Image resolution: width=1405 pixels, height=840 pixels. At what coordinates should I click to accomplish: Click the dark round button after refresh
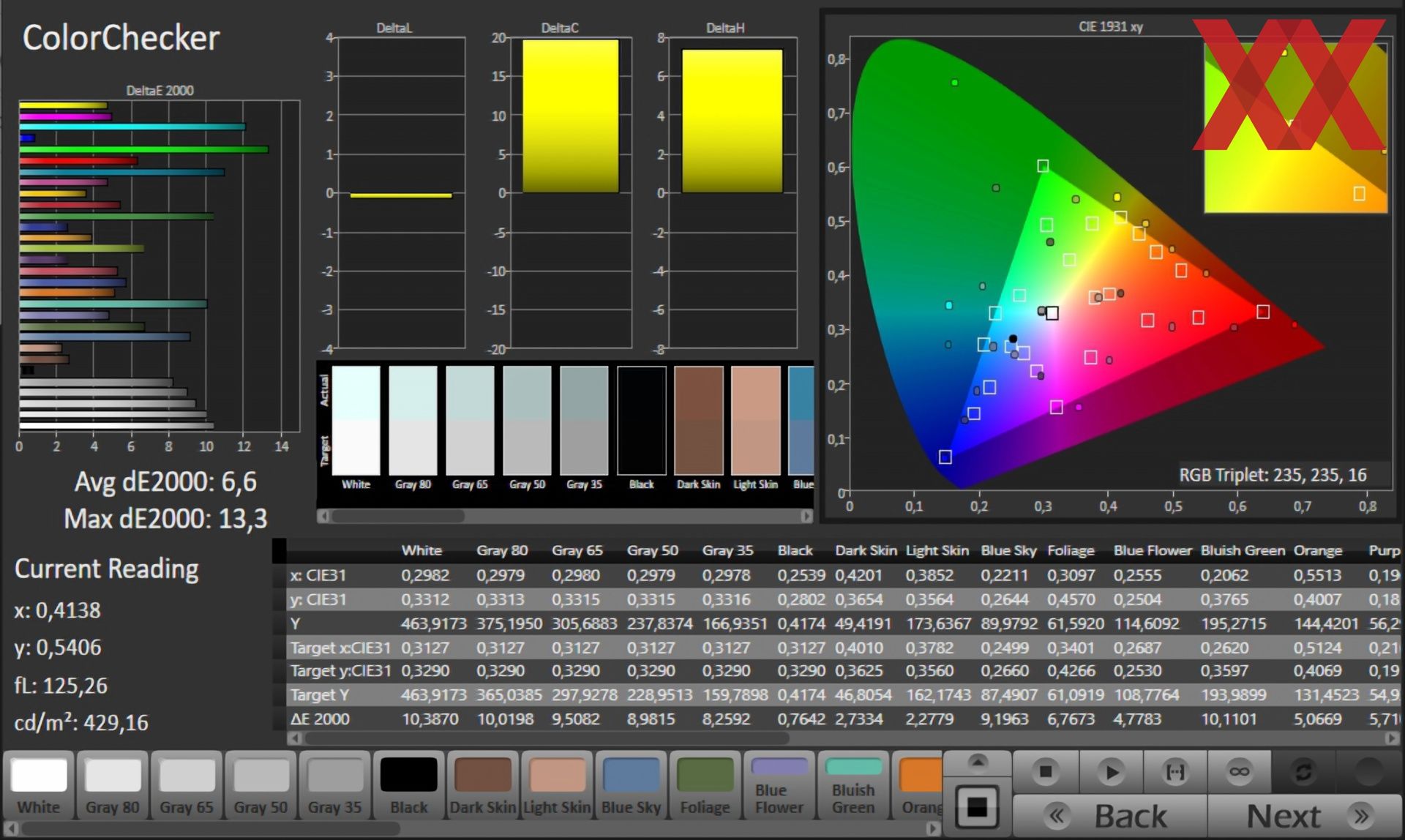1368,771
